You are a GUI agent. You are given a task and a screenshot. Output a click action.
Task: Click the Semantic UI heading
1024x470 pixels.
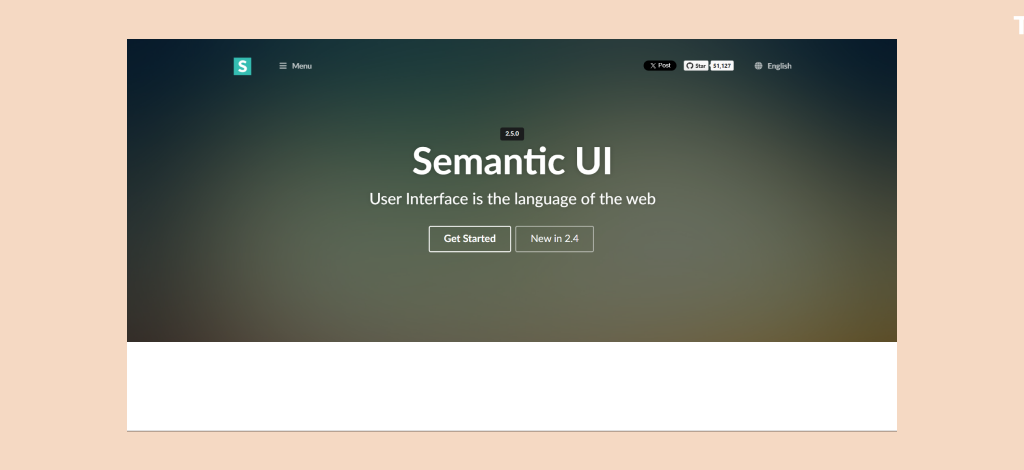512,161
